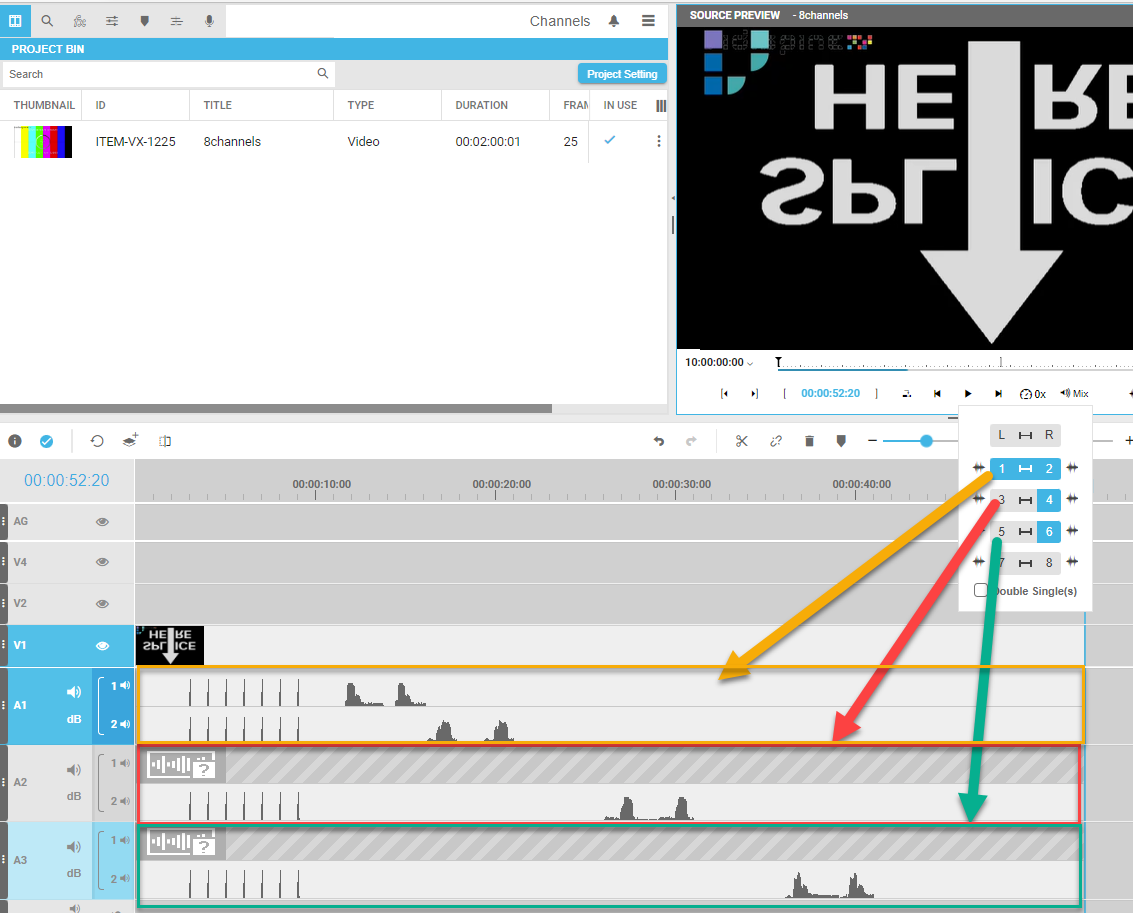Open the 10:00:00:00 timecode dropdown
The image size is (1133, 913).
click(x=720, y=362)
